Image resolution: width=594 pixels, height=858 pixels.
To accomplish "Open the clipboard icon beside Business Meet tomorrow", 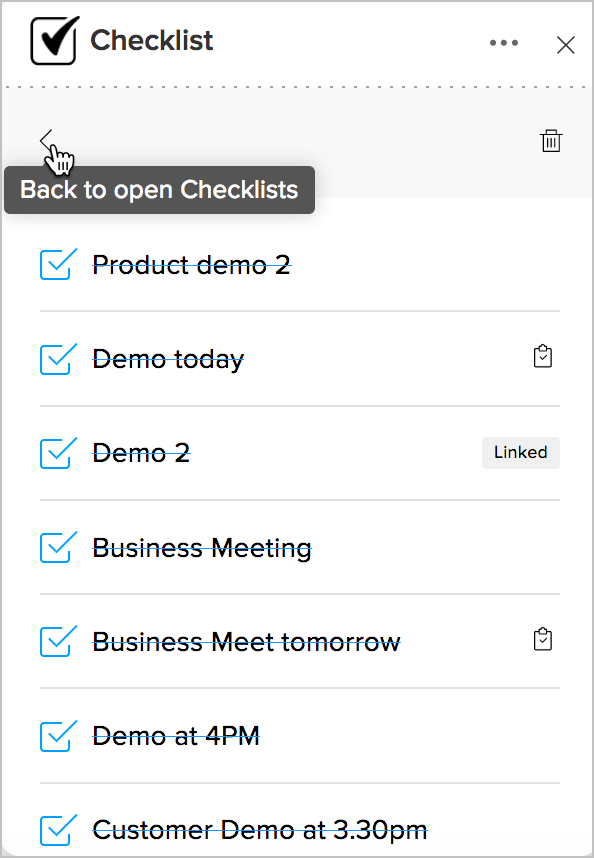I will click(543, 639).
